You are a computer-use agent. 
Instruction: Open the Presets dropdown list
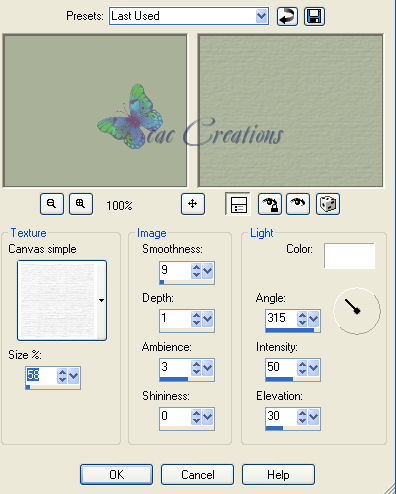pos(262,16)
